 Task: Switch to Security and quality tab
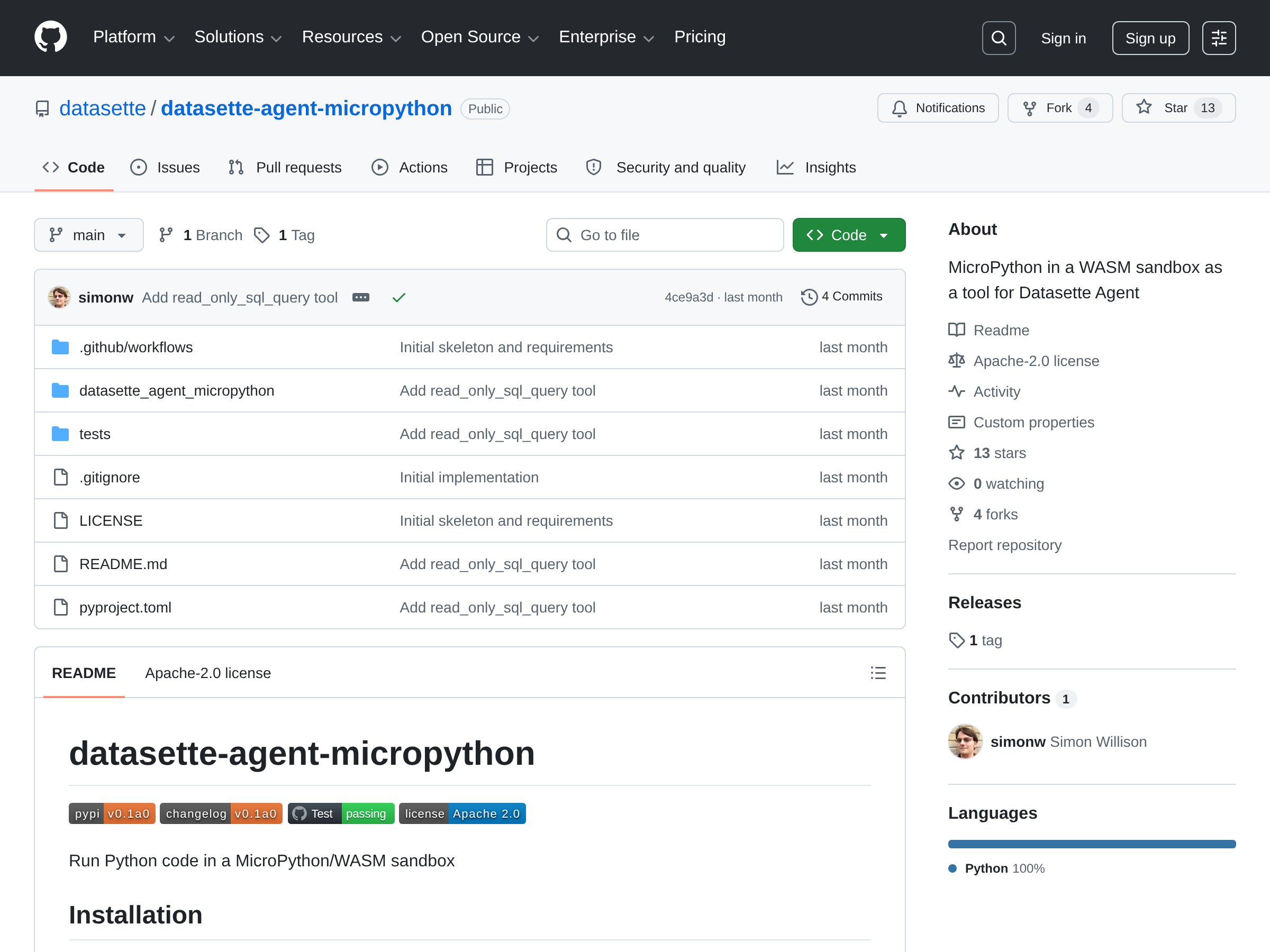[666, 168]
